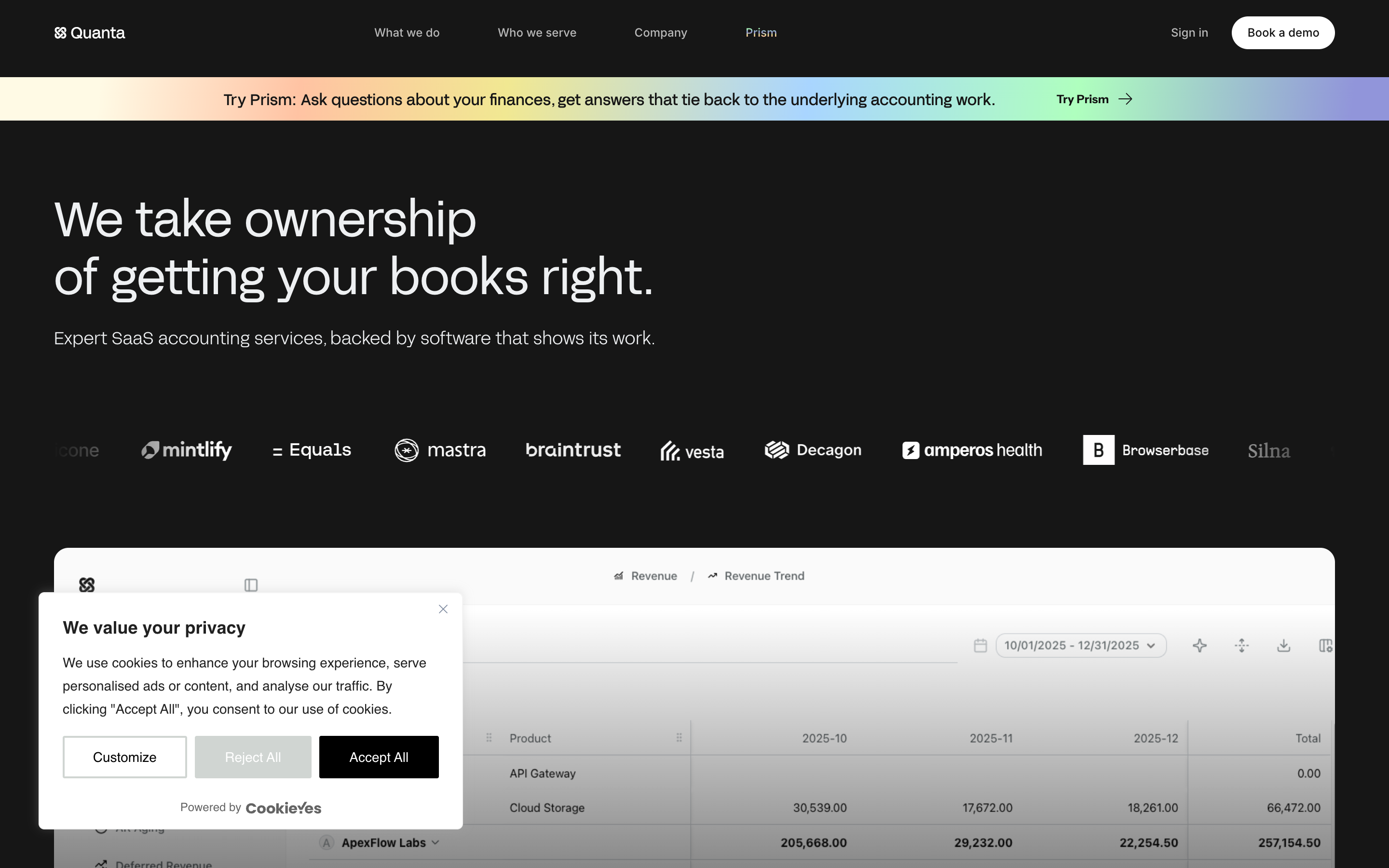The height and width of the screenshot is (868, 1389).
Task: Click the Revenue breadcrumb
Action: [645, 576]
